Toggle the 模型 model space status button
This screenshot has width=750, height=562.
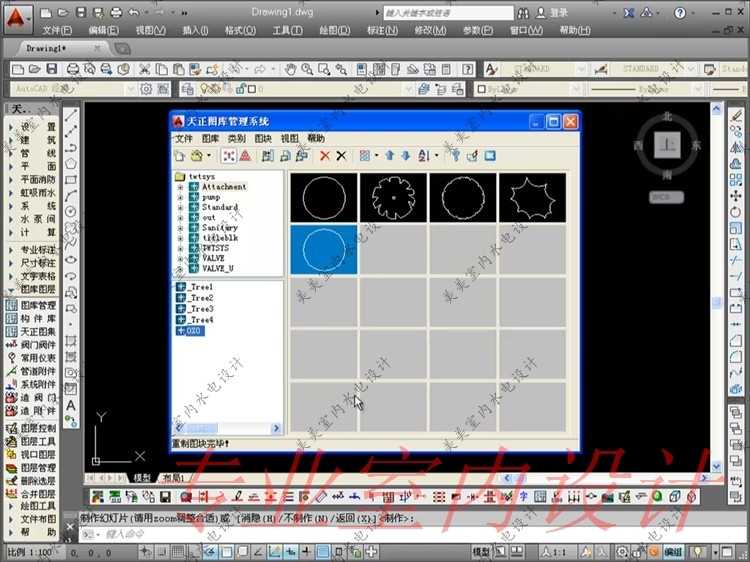481,552
